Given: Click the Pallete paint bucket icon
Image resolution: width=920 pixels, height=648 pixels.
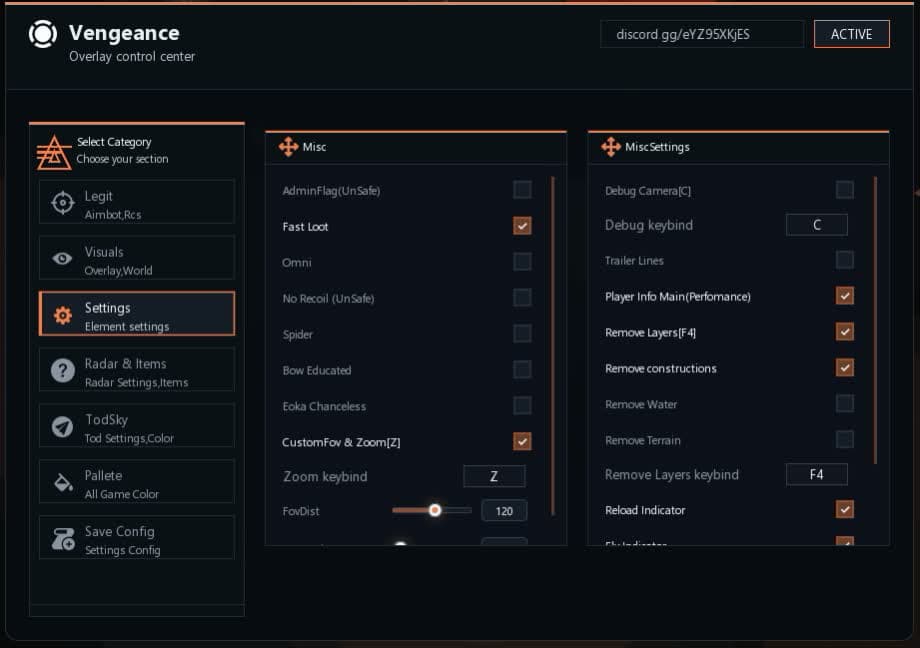Looking at the screenshot, I should [63, 483].
